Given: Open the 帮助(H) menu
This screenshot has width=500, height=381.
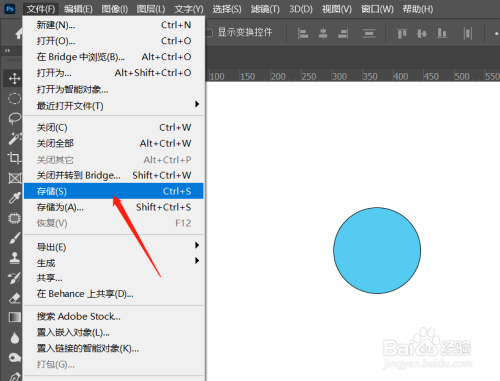Looking at the screenshot, I should click(x=418, y=9).
